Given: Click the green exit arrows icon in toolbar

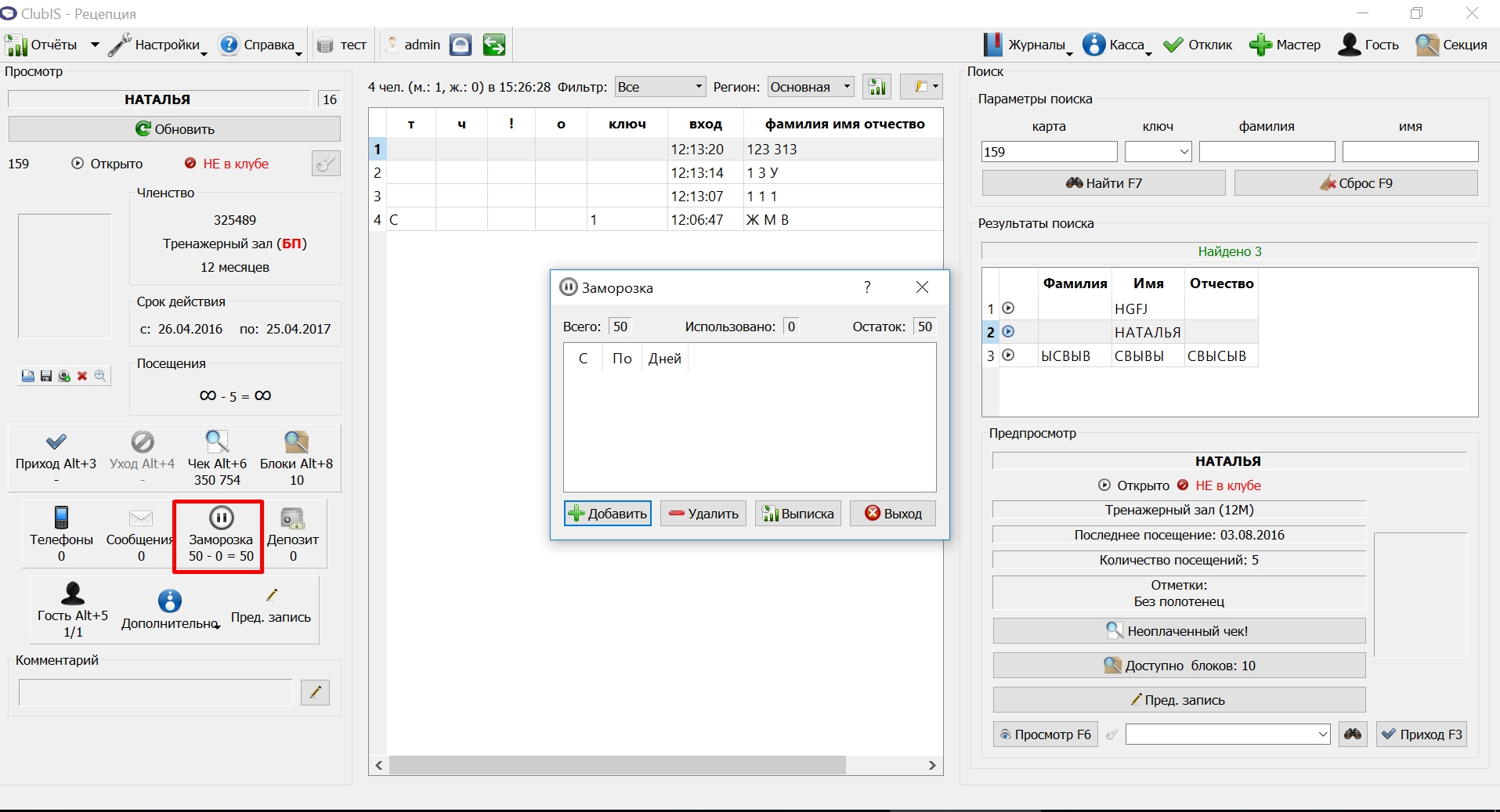Looking at the screenshot, I should [x=494, y=45].
